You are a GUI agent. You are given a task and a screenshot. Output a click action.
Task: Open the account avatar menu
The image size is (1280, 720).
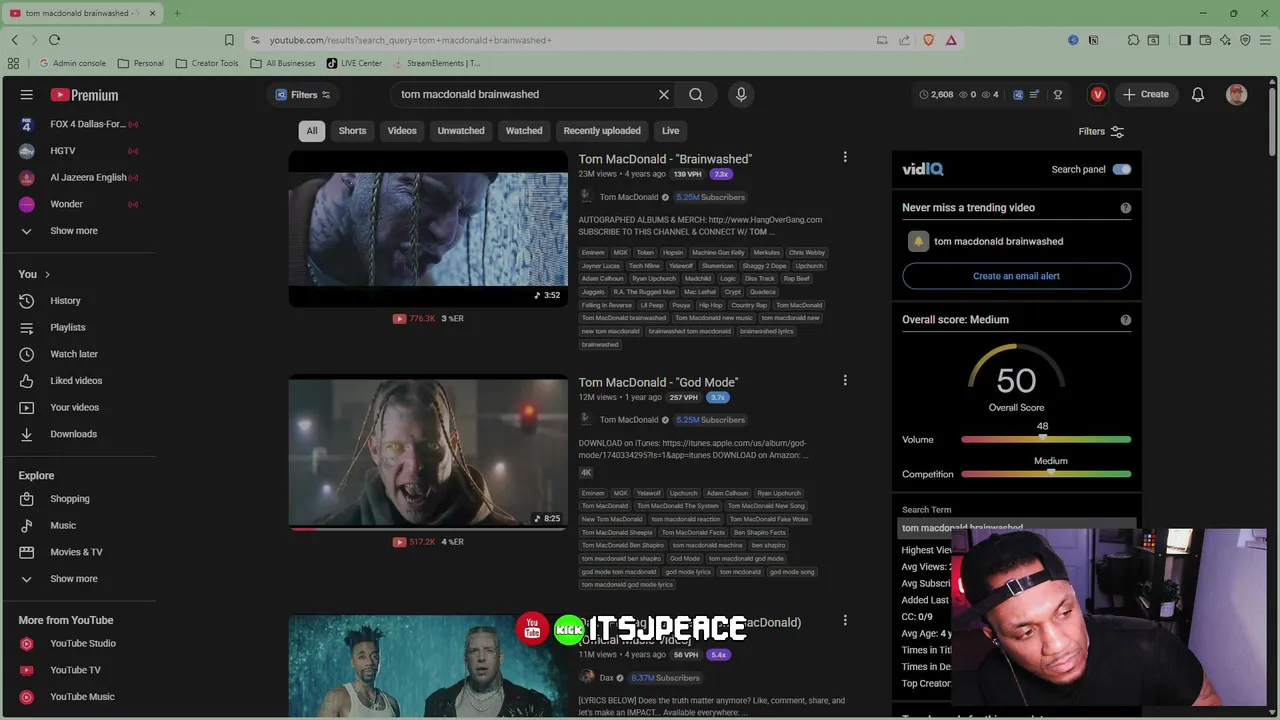[x=1237, y=94]
